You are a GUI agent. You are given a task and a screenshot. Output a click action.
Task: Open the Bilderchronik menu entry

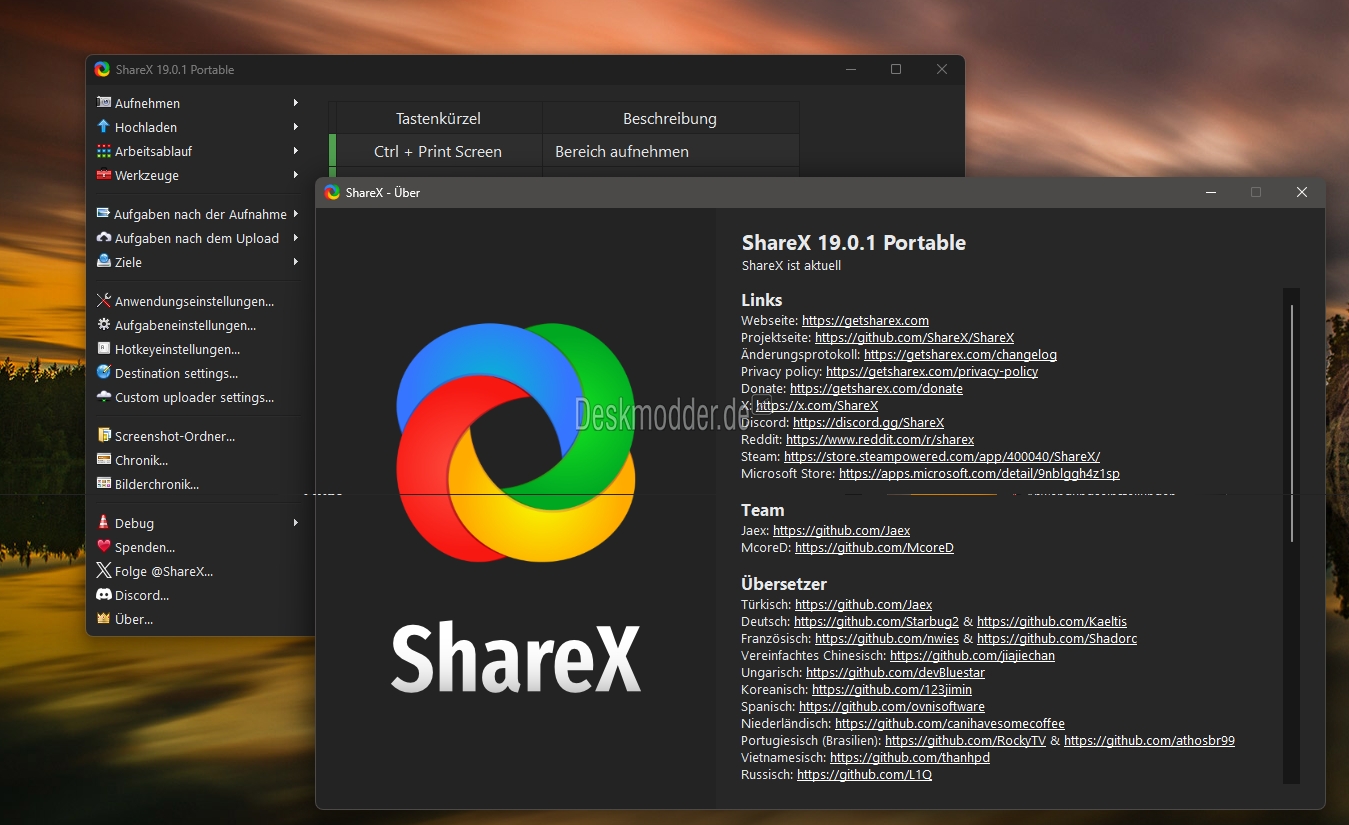157,484
